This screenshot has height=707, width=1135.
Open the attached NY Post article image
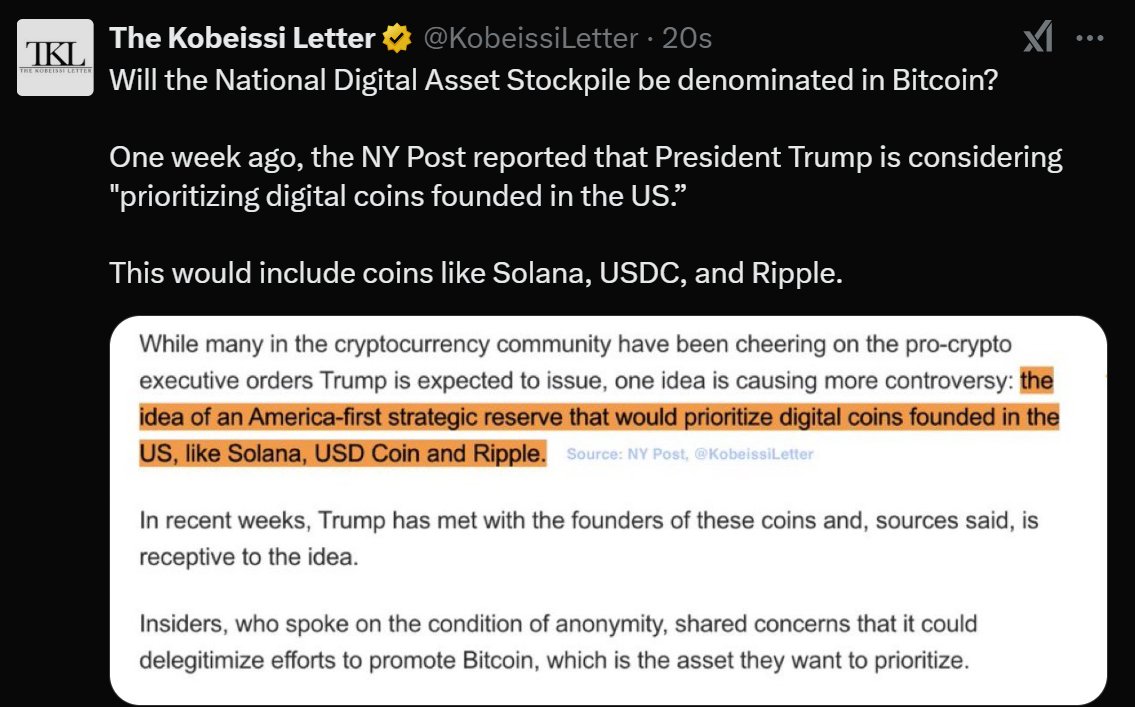608,509
